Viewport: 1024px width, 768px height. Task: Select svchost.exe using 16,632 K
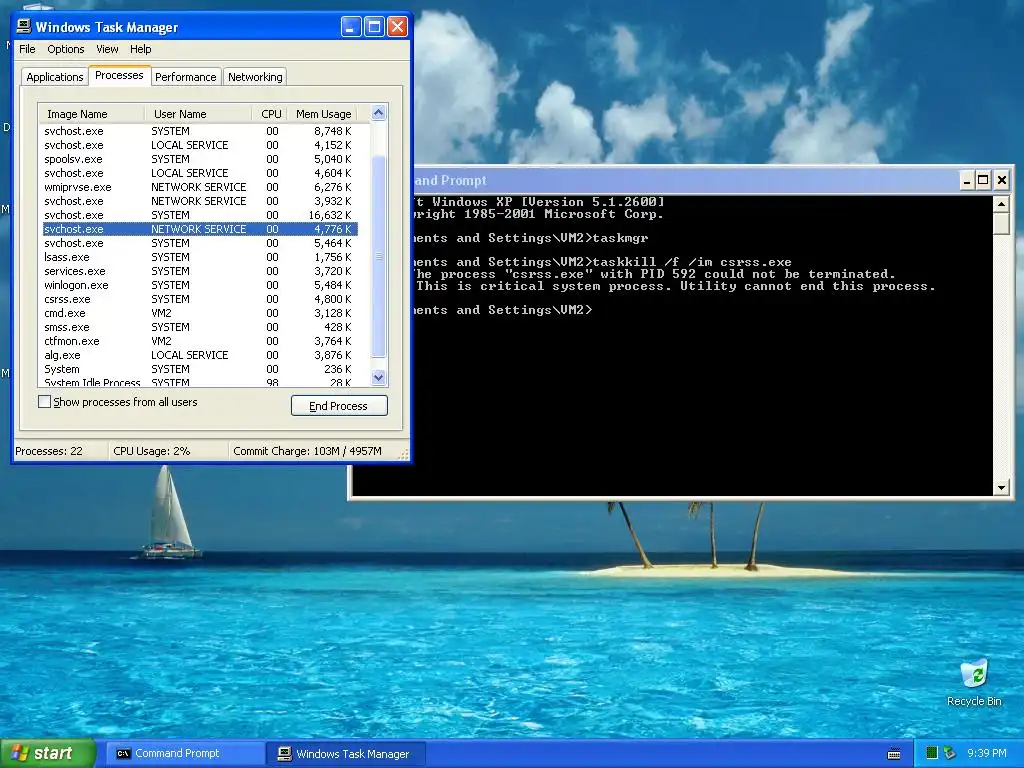[200, 215]
